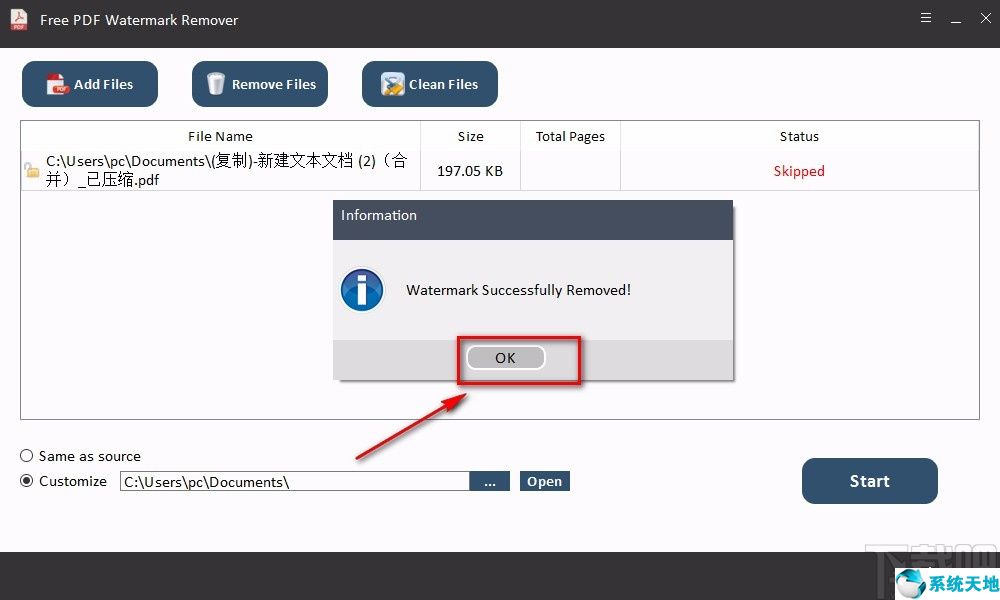Click the Total Pages column header
The height and width of the screenshot is (600, 1000).
click(x=570, y=136)
